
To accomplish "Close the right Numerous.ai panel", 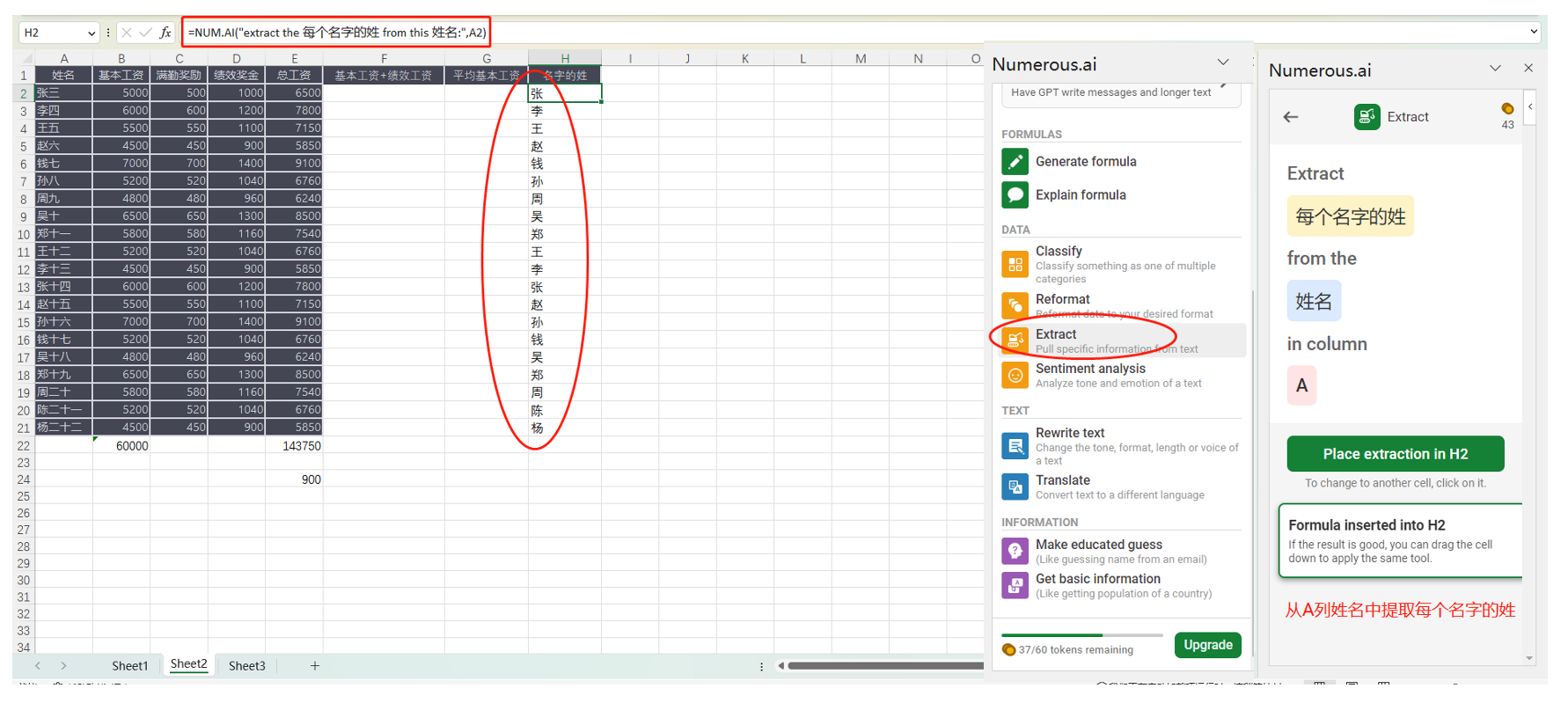I will tap(1528, 69).
